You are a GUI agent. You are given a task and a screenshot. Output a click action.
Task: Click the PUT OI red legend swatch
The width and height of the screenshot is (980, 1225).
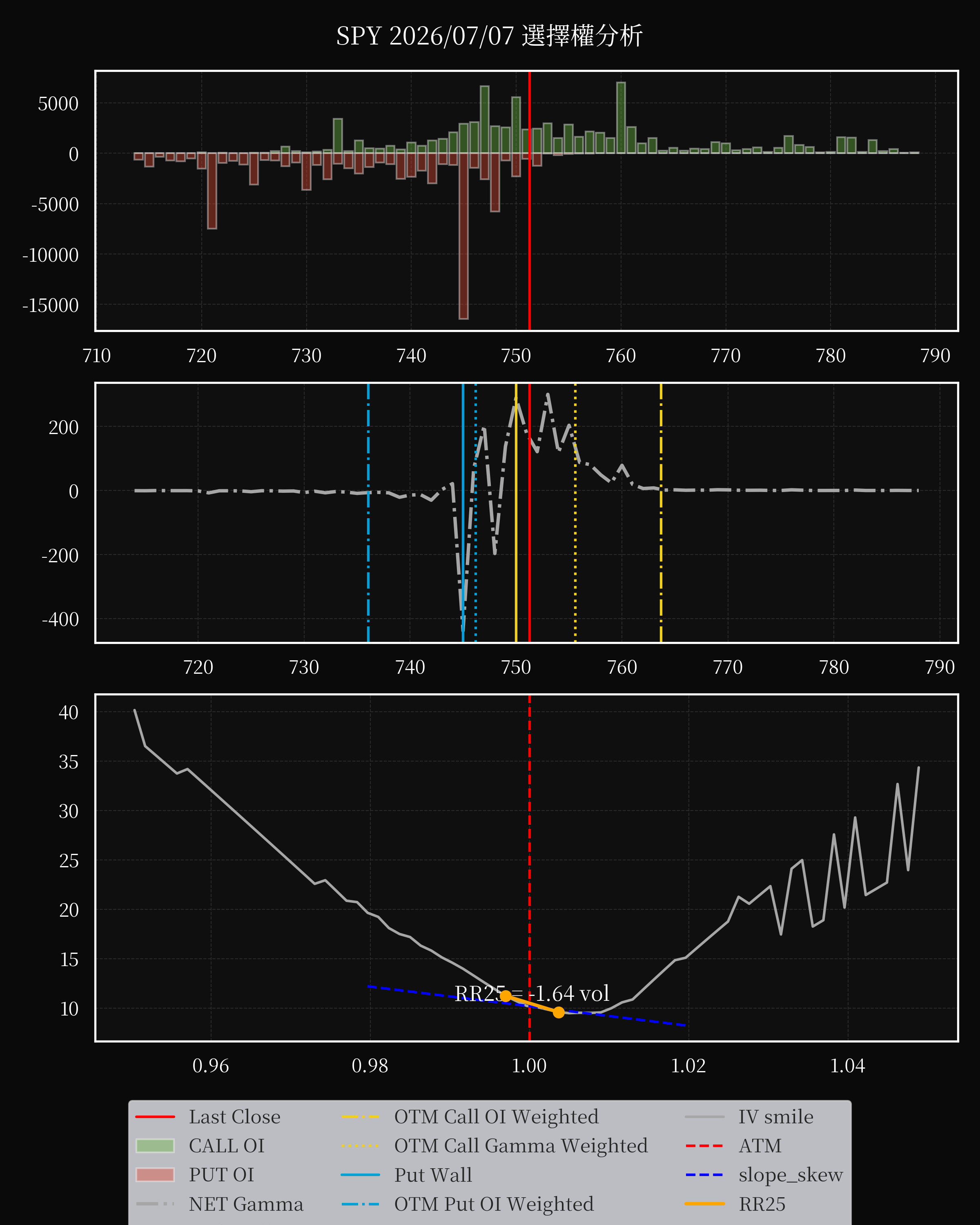pyautogui.click(x=155, y=1175)
